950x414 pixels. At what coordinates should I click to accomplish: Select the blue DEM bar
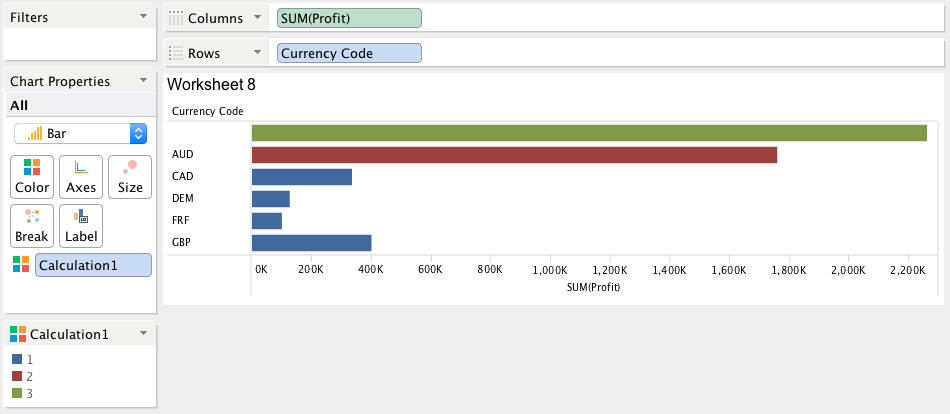271,199
